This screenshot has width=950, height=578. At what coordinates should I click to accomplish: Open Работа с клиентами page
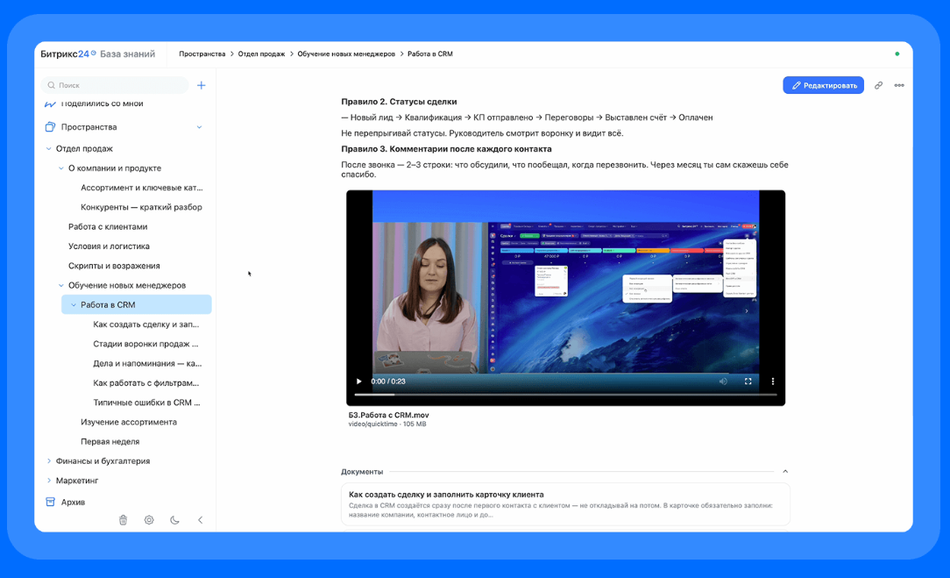click(108, 227)
